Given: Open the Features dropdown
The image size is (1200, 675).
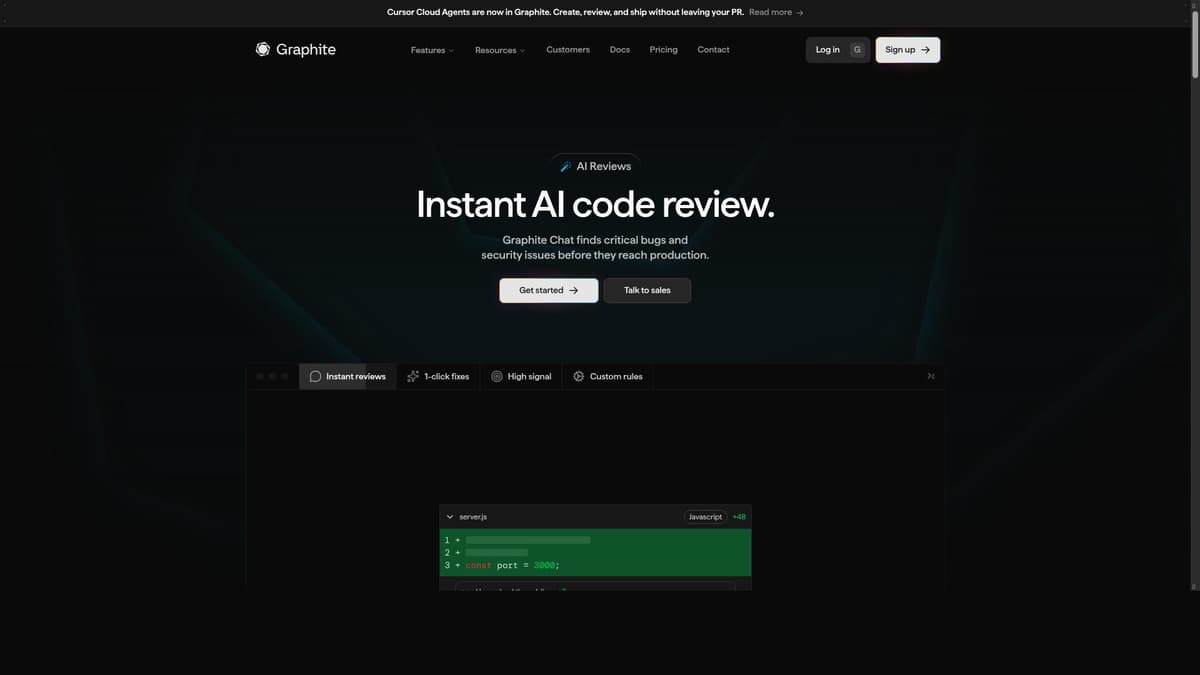Looking at the screenshot, I should click(x=431, y=50).
